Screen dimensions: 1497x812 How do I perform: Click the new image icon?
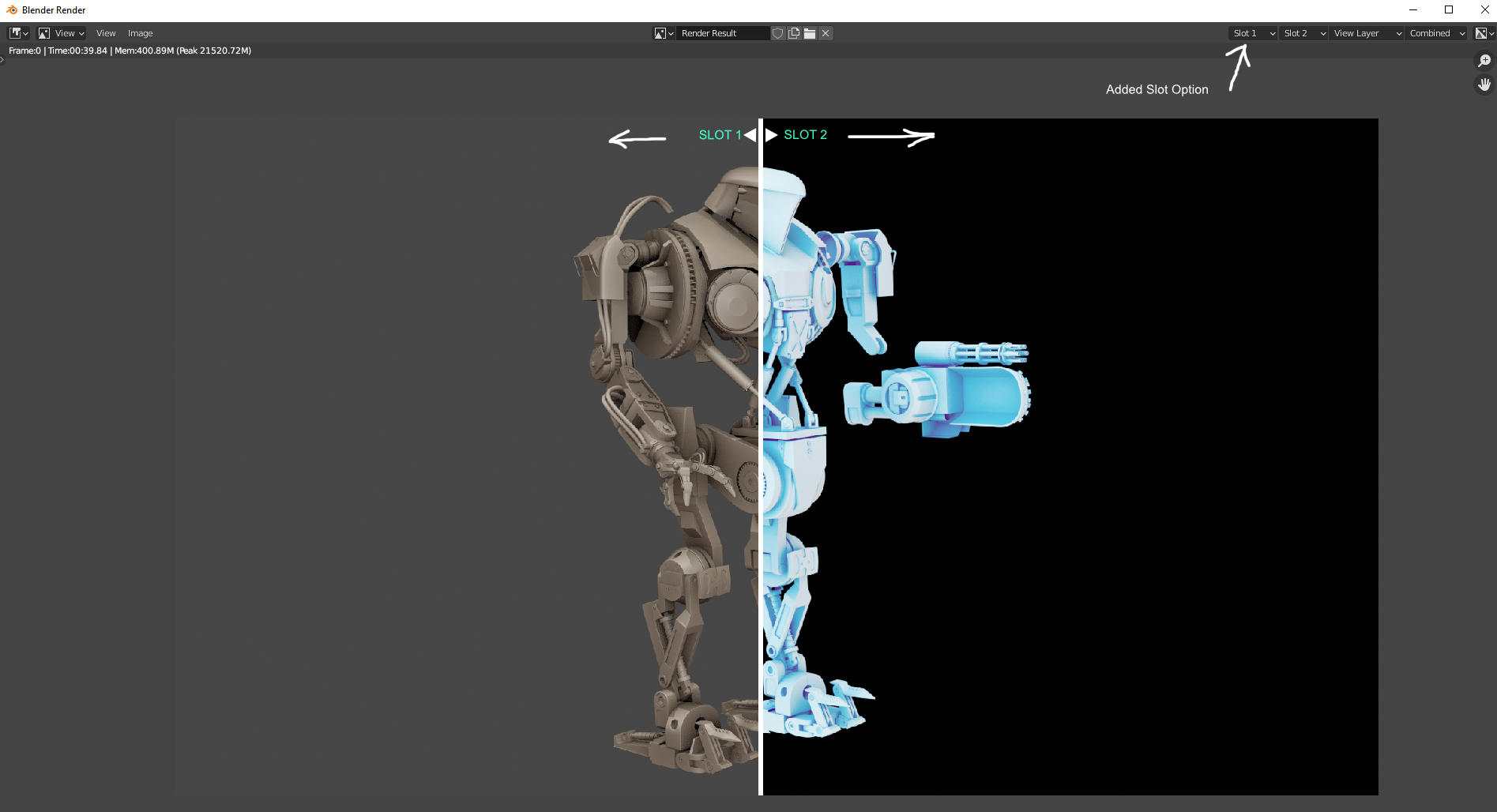point(794,33)
